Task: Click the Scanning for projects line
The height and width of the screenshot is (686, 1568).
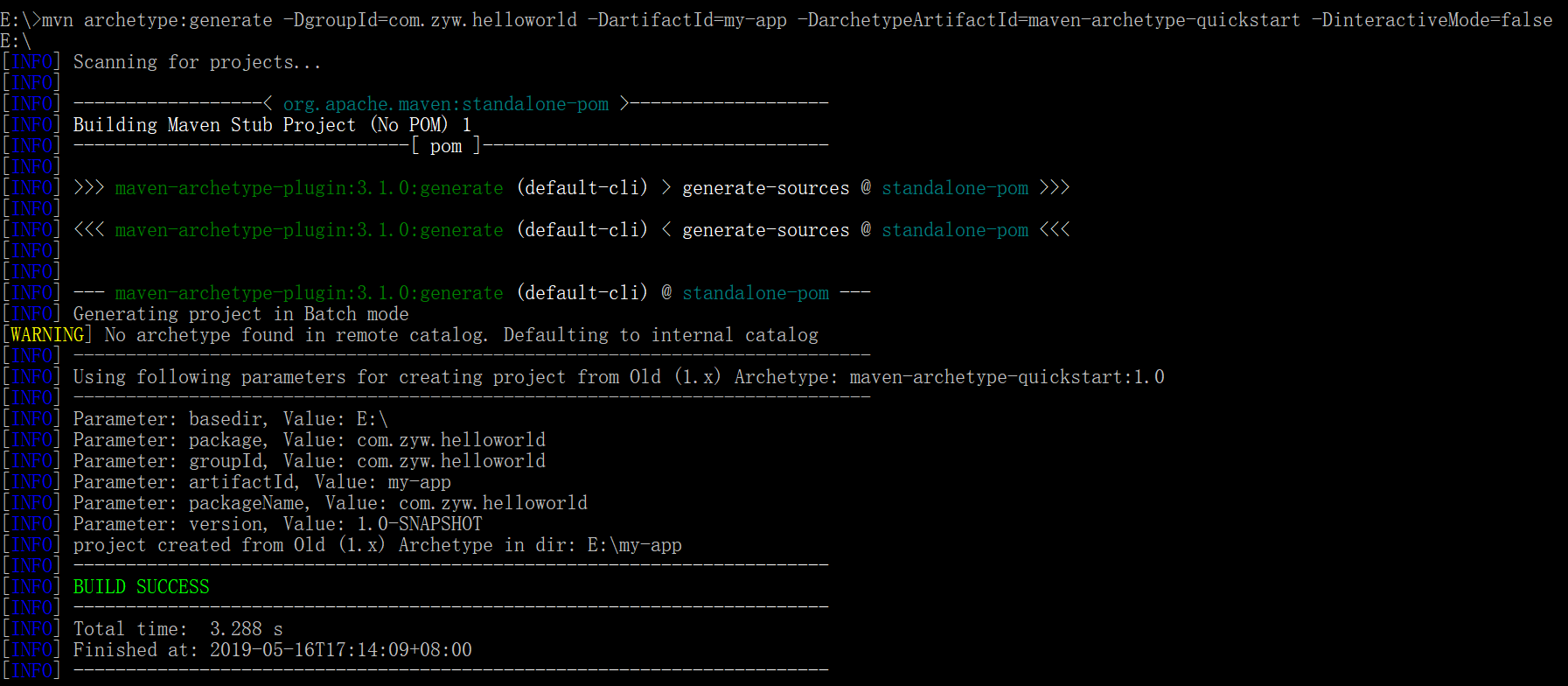Action: 198,61
